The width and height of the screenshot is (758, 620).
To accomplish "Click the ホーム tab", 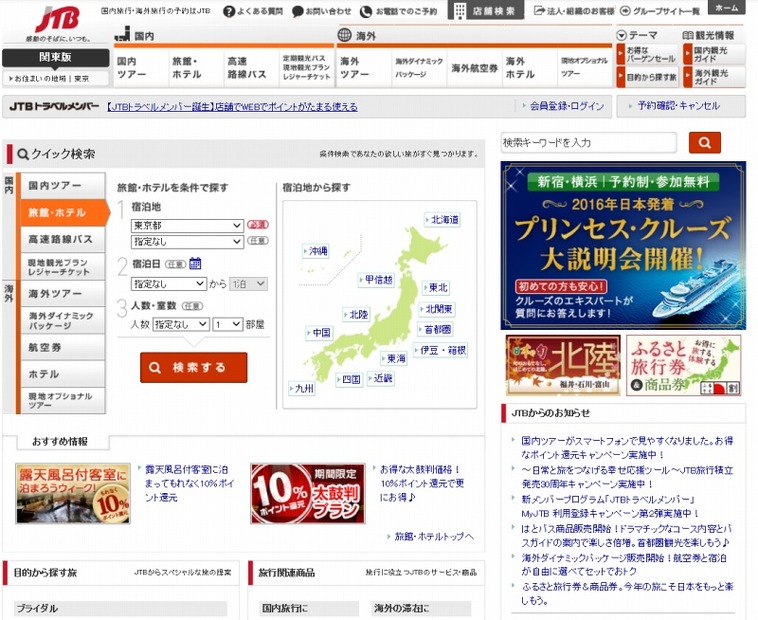I will (x=726, y=7).
